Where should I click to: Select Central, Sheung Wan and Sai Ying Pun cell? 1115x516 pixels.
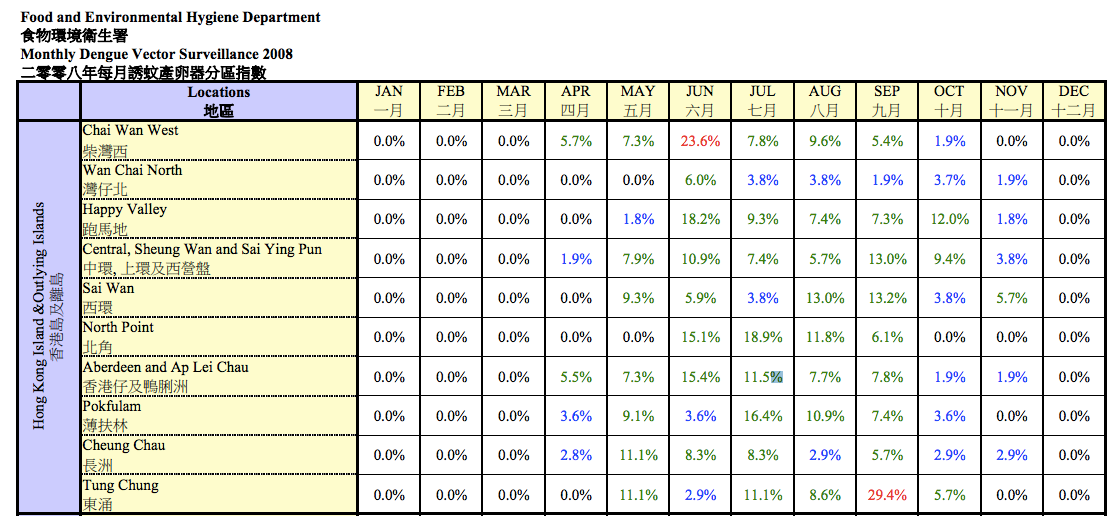coord(219,259)
